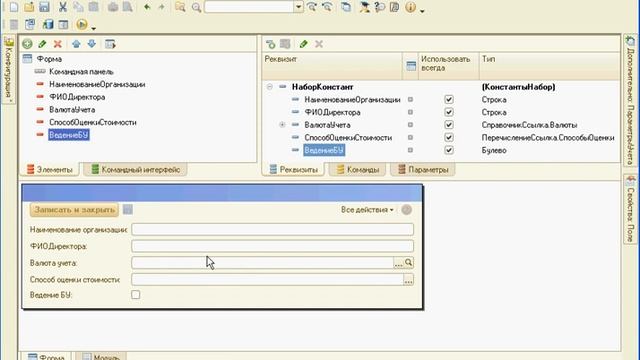Open the start debugging dropdown arrow

click(x=93, y=28)
